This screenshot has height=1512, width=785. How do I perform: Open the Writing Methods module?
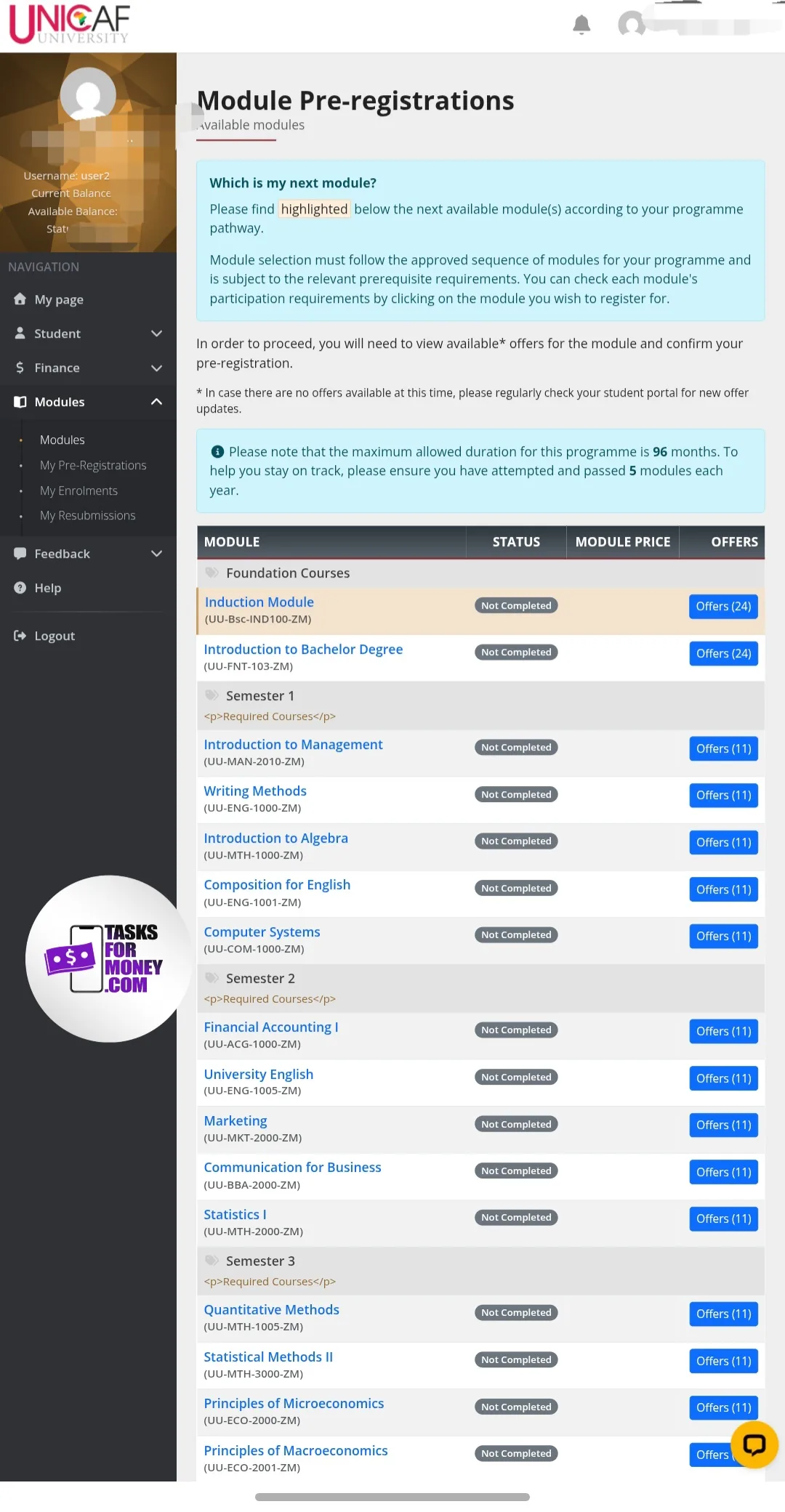pyautogui.click(x=255, y=791)
